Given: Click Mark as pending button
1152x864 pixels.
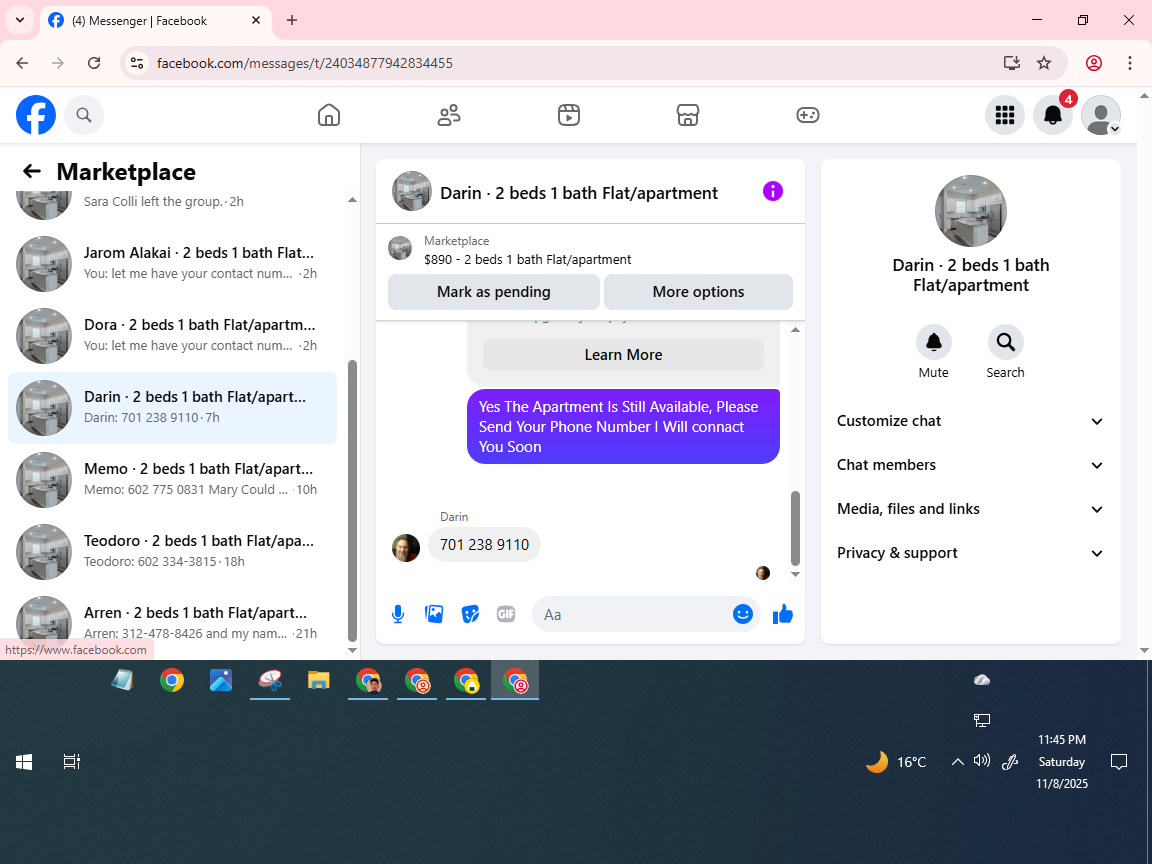Looking at the screenshot, I should click(494, 292).
